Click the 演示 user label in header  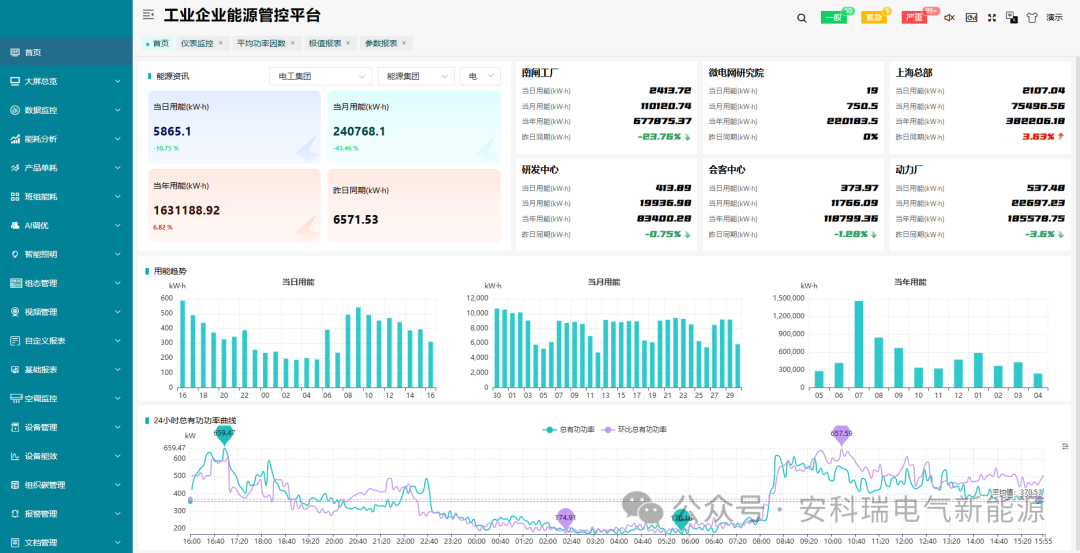(1055, 18)
